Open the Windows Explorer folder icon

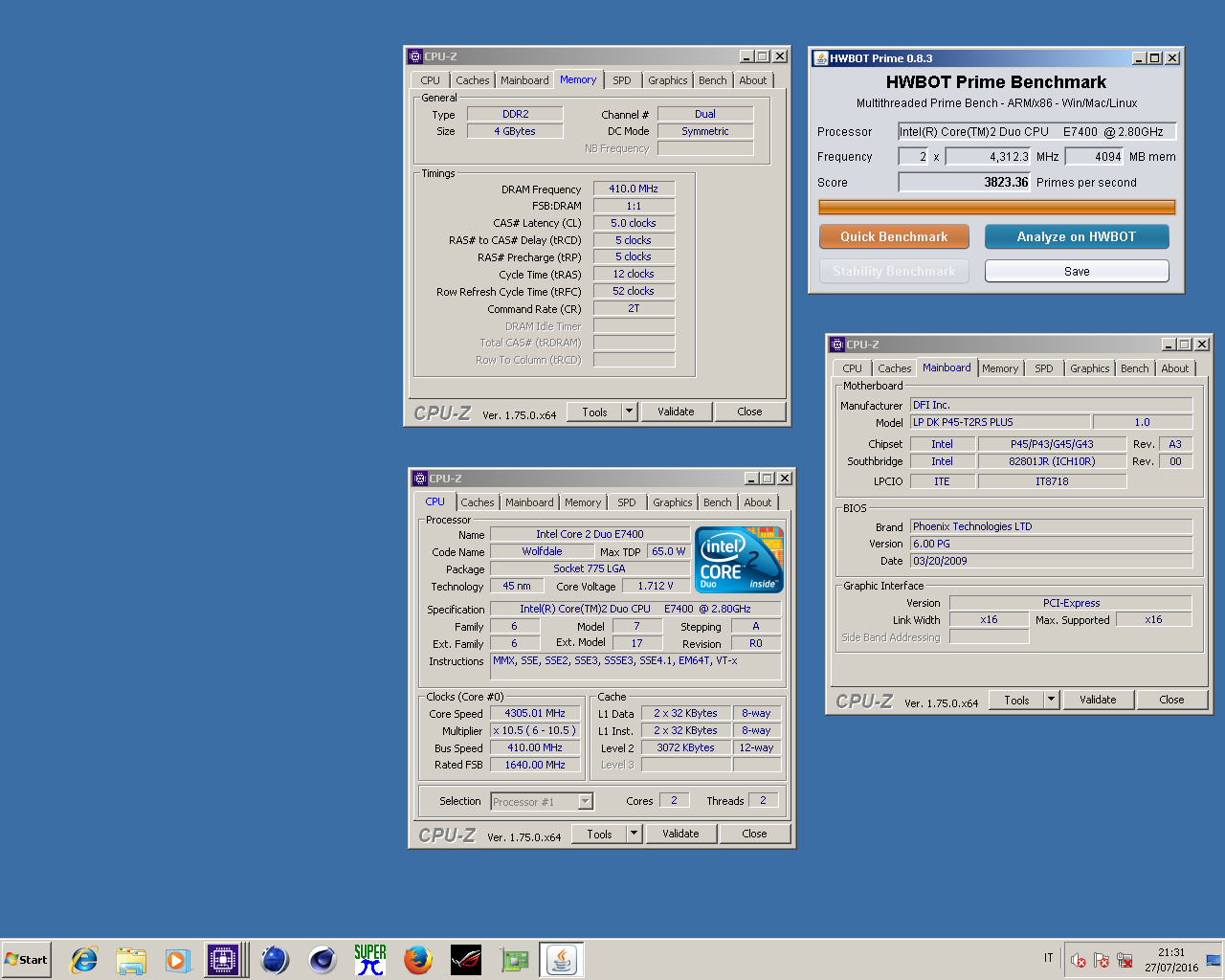click(x=131, y=960)
